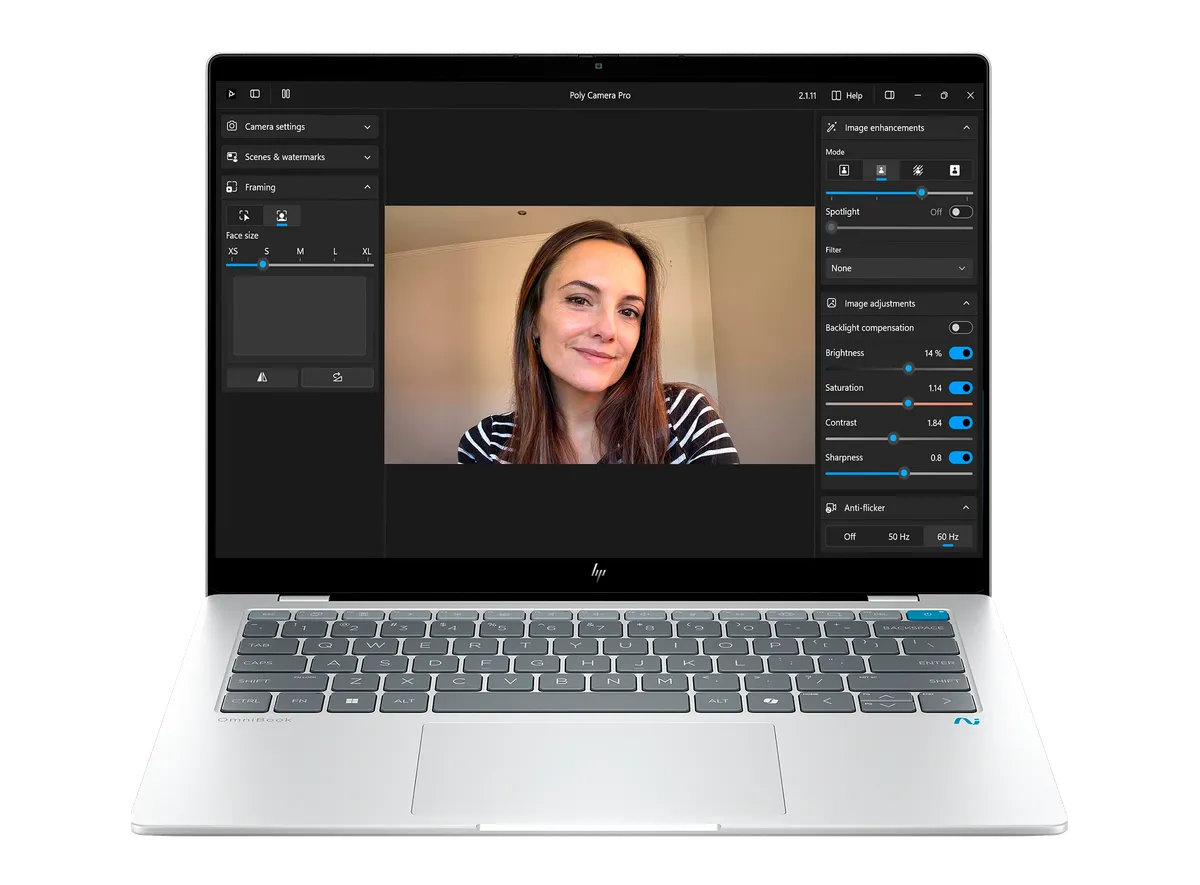Select the 50 Hz anti-flicker option
Screen dimensions: 1200x885
[x=898, y=537]
